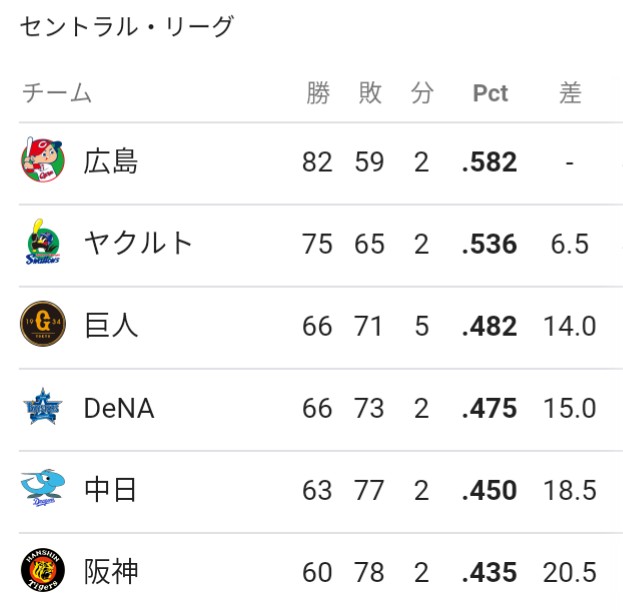Click the Hanshin Tigers team logo
Screen dimensions: 623x610
coord(43,570)
